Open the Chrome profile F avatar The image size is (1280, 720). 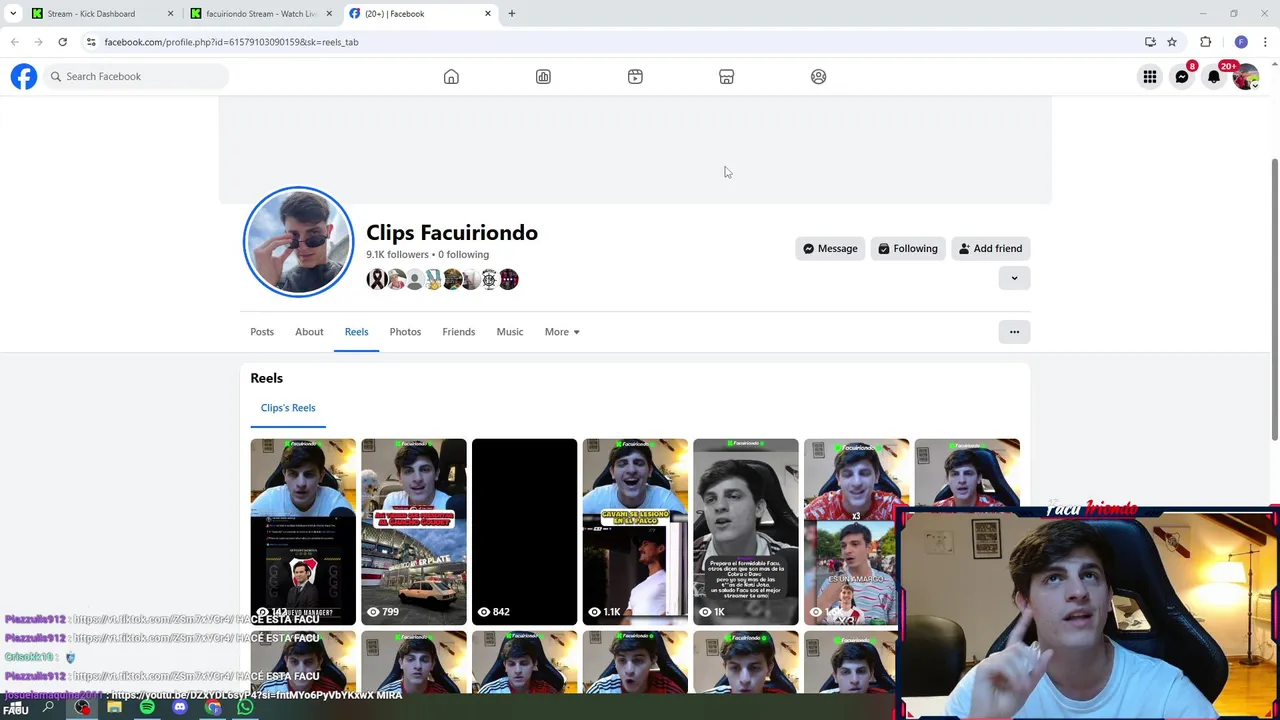(x=1241, y=42)
